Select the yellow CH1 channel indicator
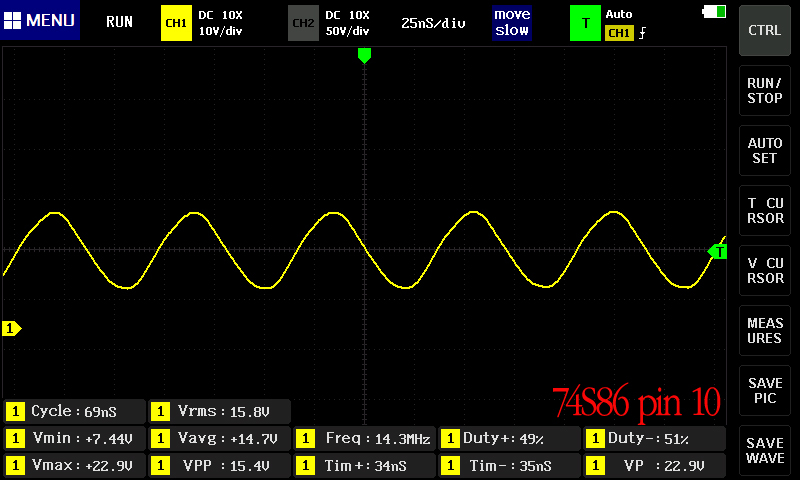 [176, 23]
